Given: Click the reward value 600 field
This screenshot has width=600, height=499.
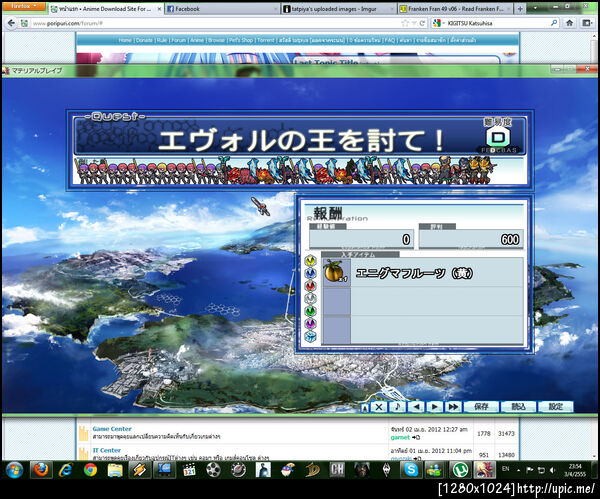Looking at the screenshot, I should coord(471,240).
